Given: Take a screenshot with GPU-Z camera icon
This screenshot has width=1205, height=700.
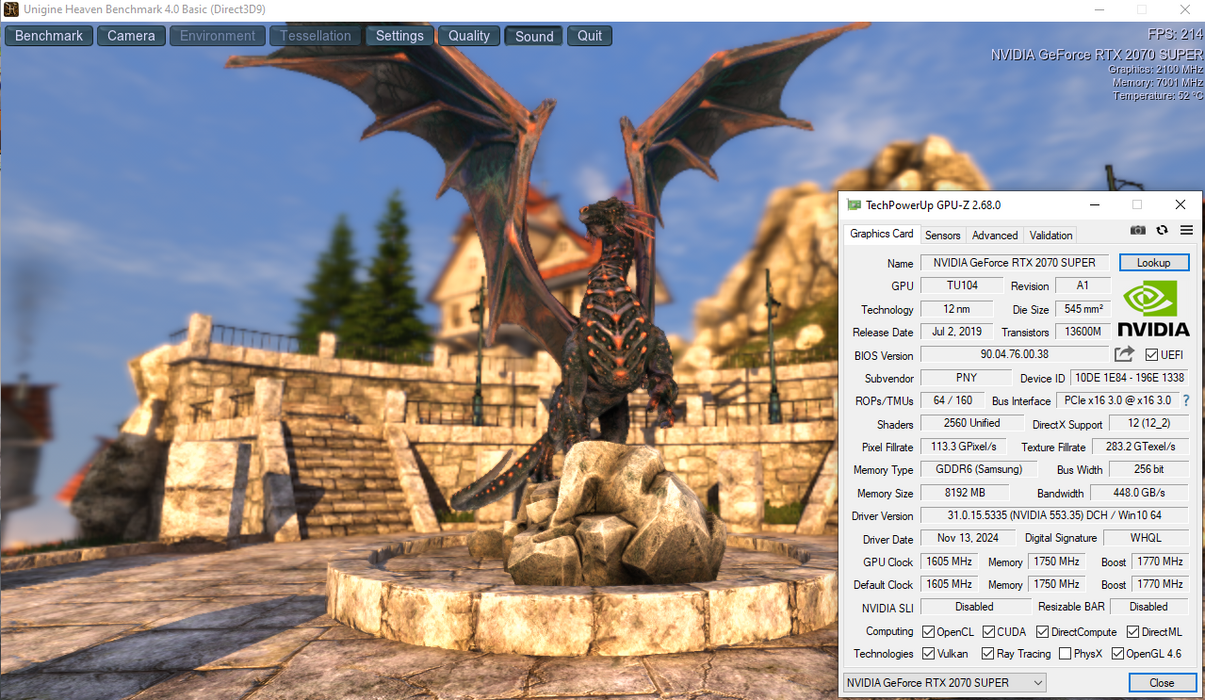Looking at the screenshot, I should pos(1138,230).
